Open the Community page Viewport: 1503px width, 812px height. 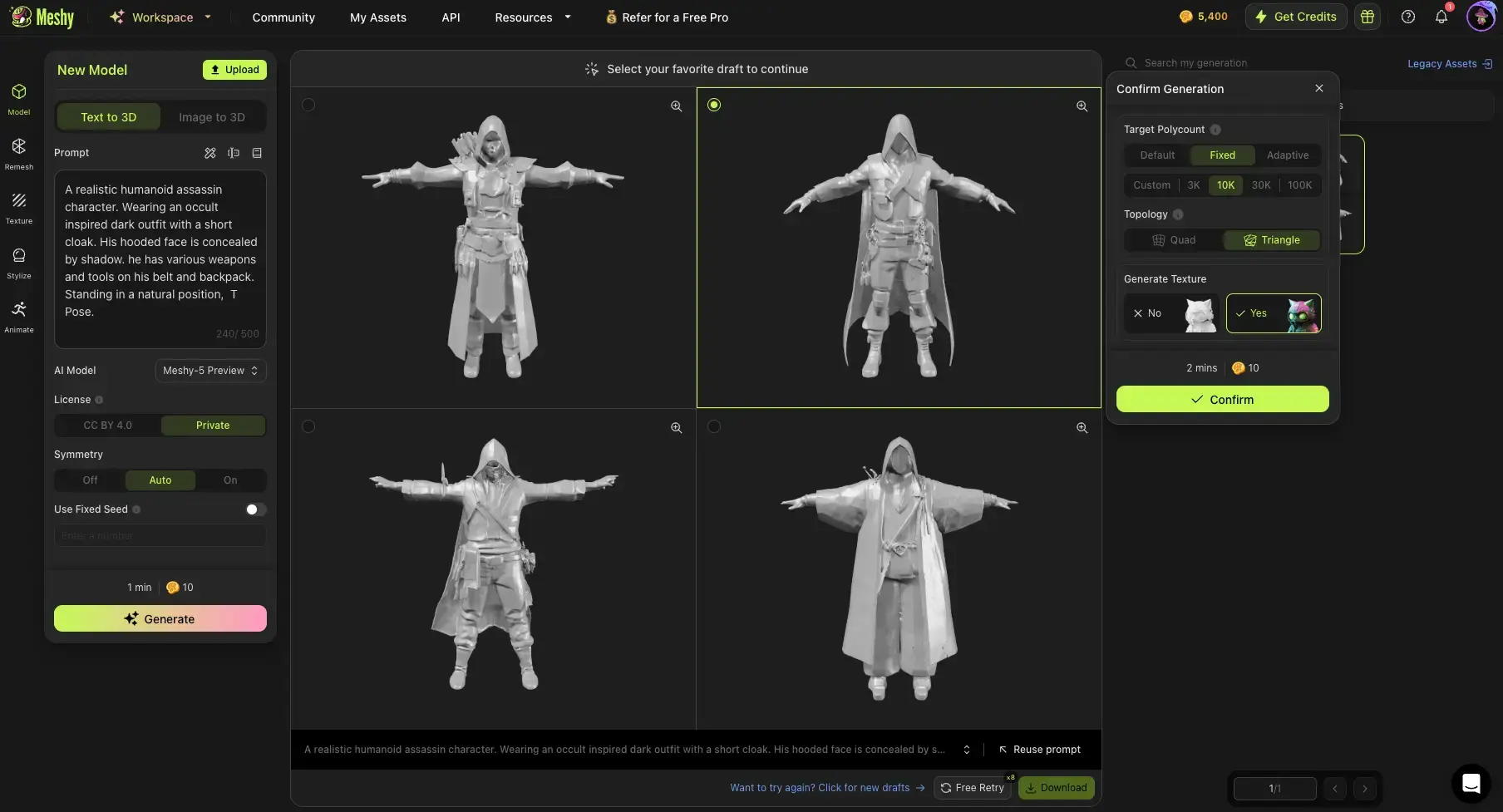click(x=283, y=17)
